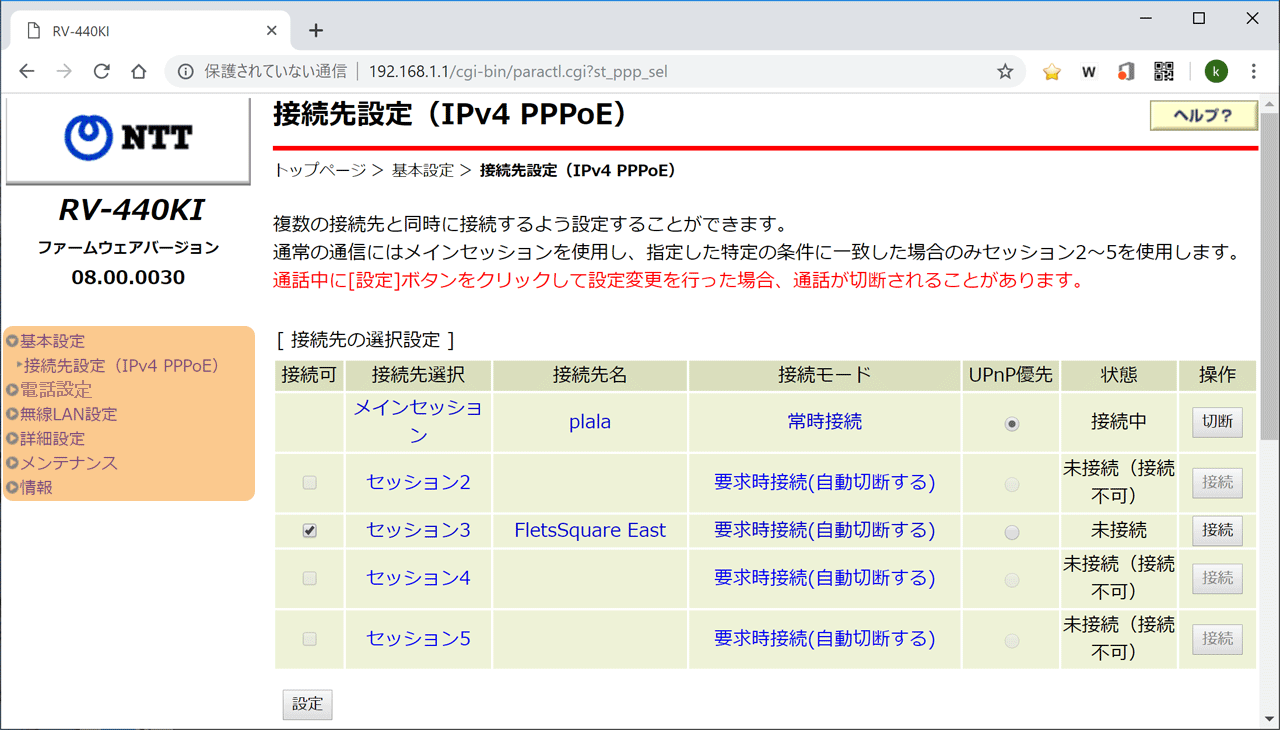Open セッション4 connection mode link
The image size is (1280, 730).
pos(825,578)
